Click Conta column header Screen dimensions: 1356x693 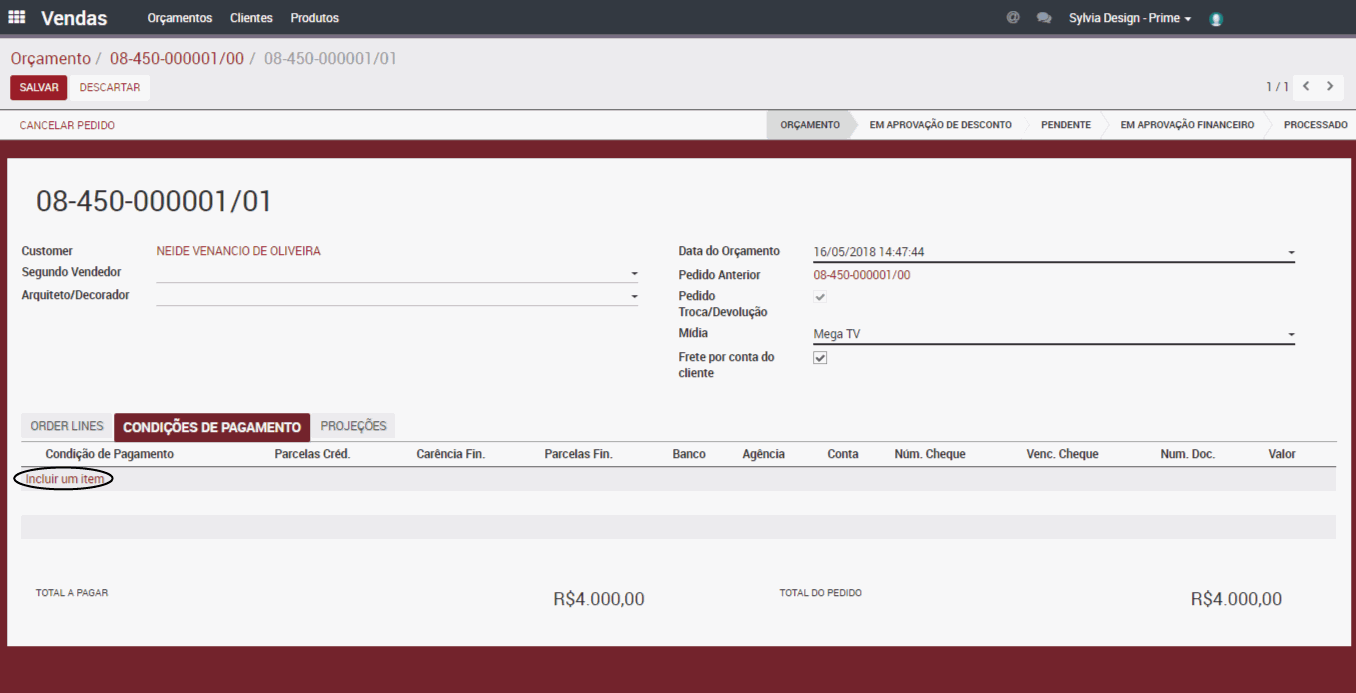pyautogui.click(x=843, y=454)
